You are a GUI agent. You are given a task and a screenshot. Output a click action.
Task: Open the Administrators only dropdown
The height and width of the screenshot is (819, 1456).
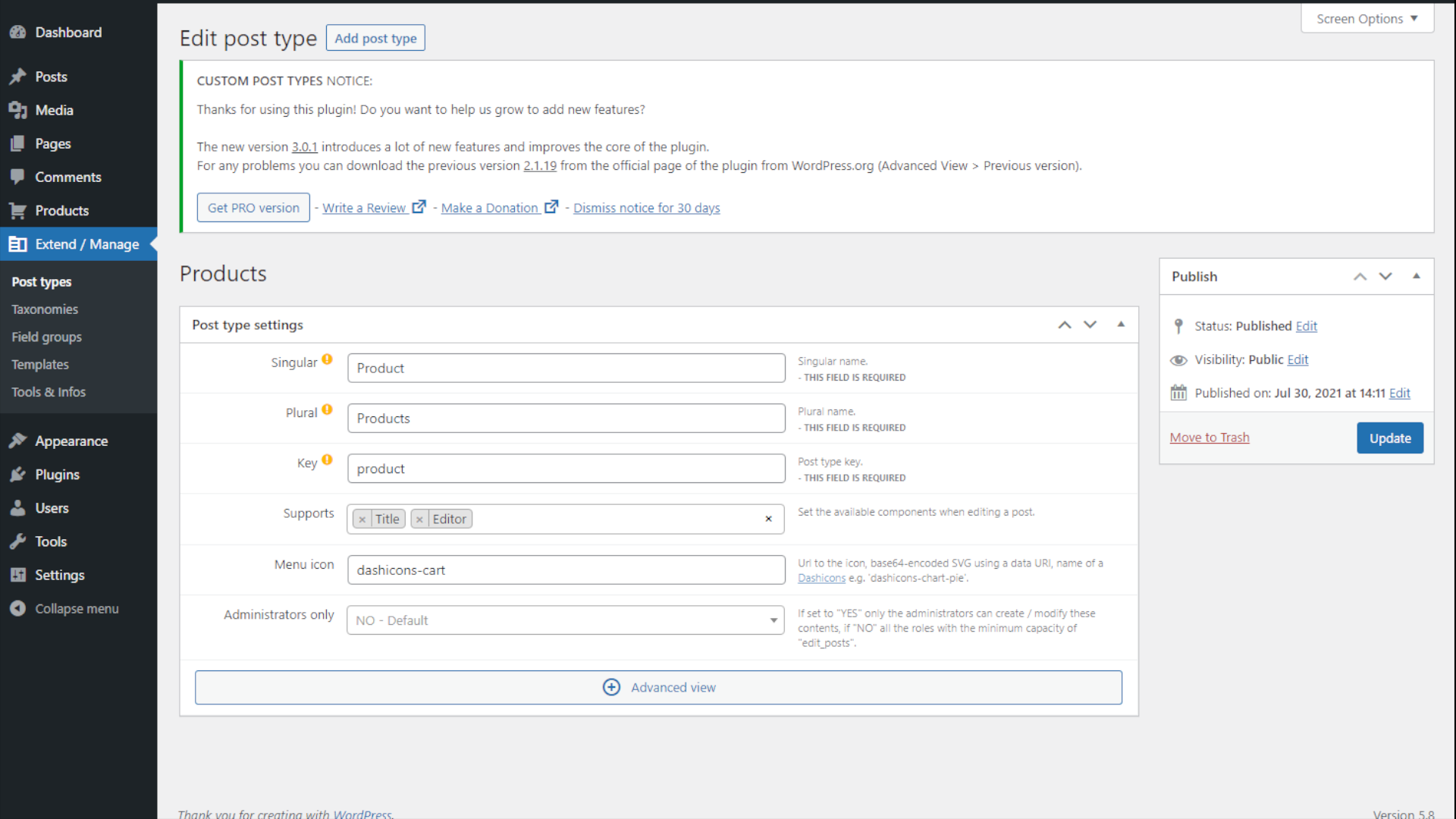(566, 620)
